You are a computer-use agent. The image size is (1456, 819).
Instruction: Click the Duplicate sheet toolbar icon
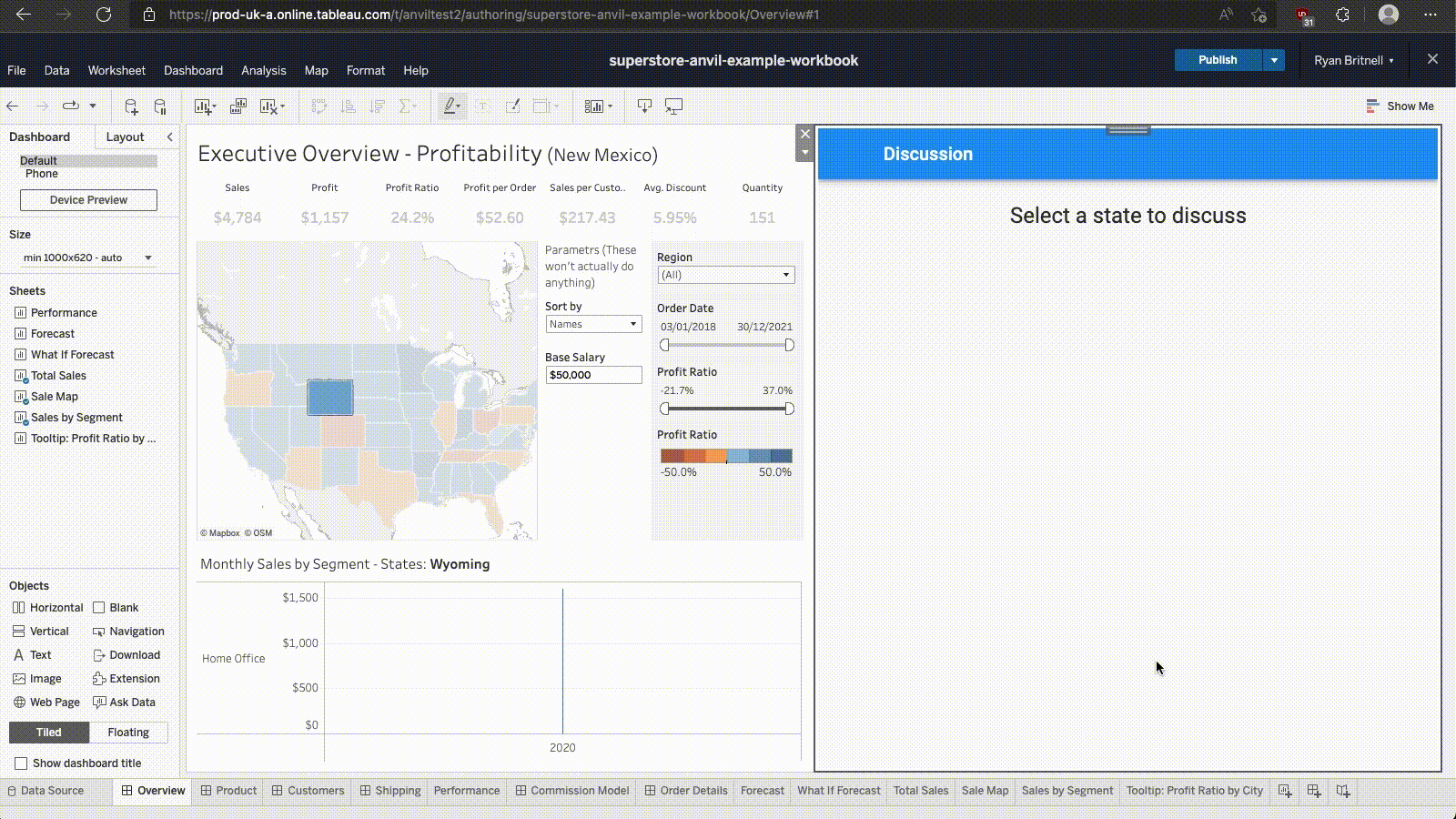(238, 106)
